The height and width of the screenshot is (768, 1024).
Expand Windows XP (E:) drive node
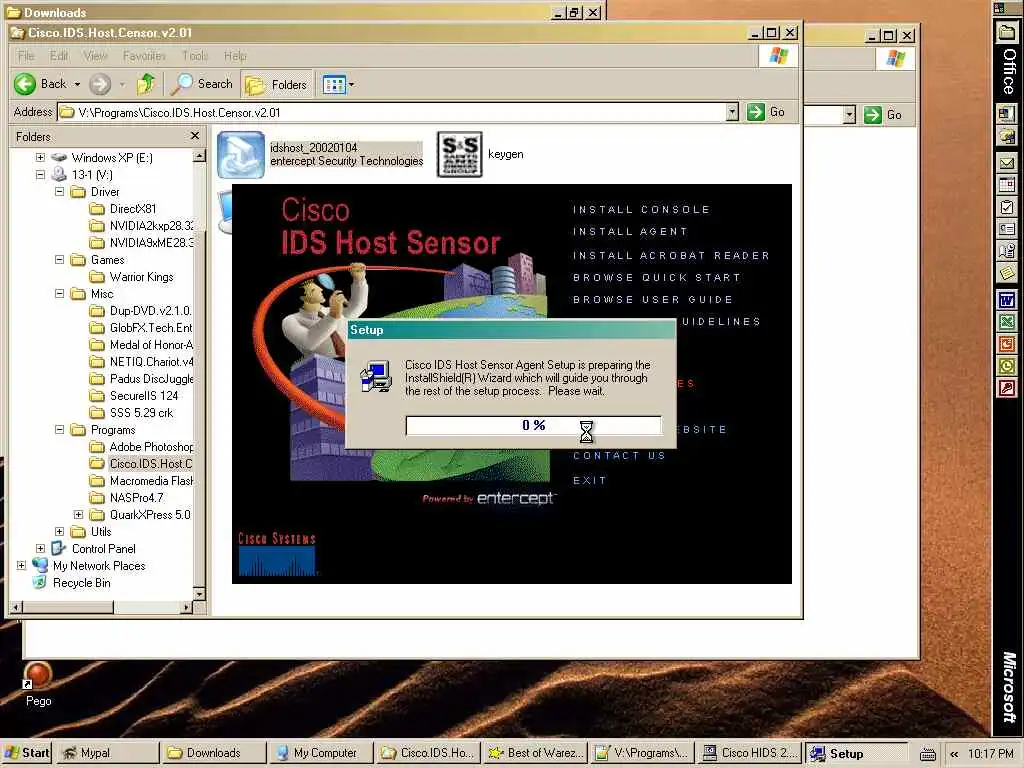(40, 157)
